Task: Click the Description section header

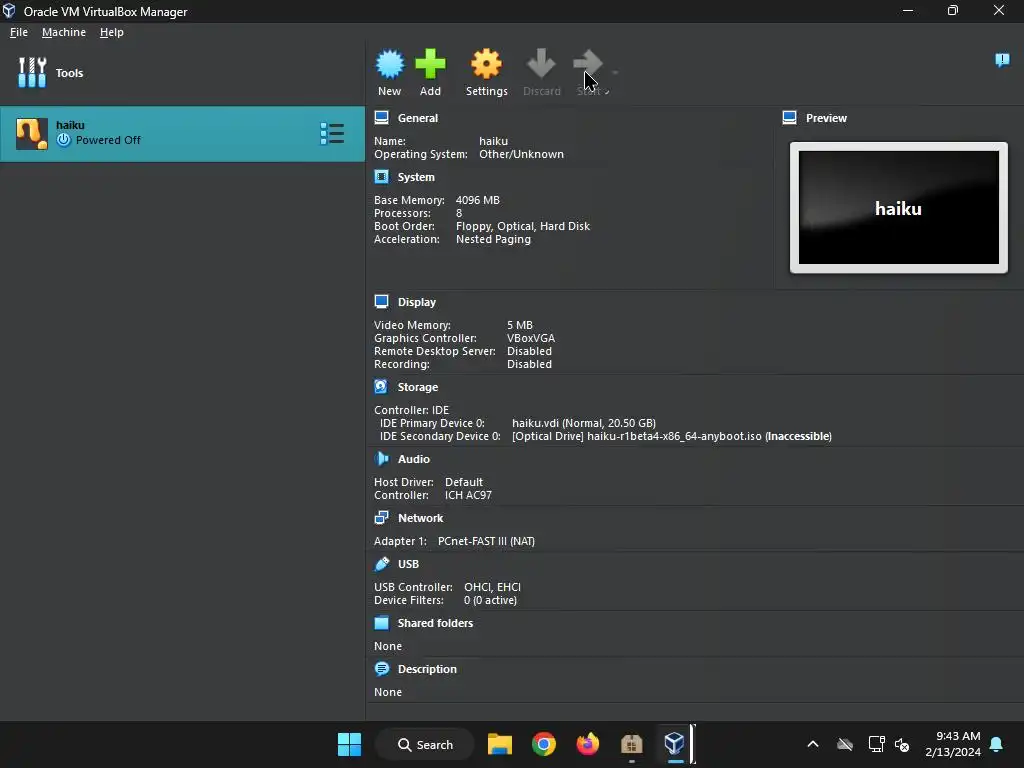Action: 427,669
